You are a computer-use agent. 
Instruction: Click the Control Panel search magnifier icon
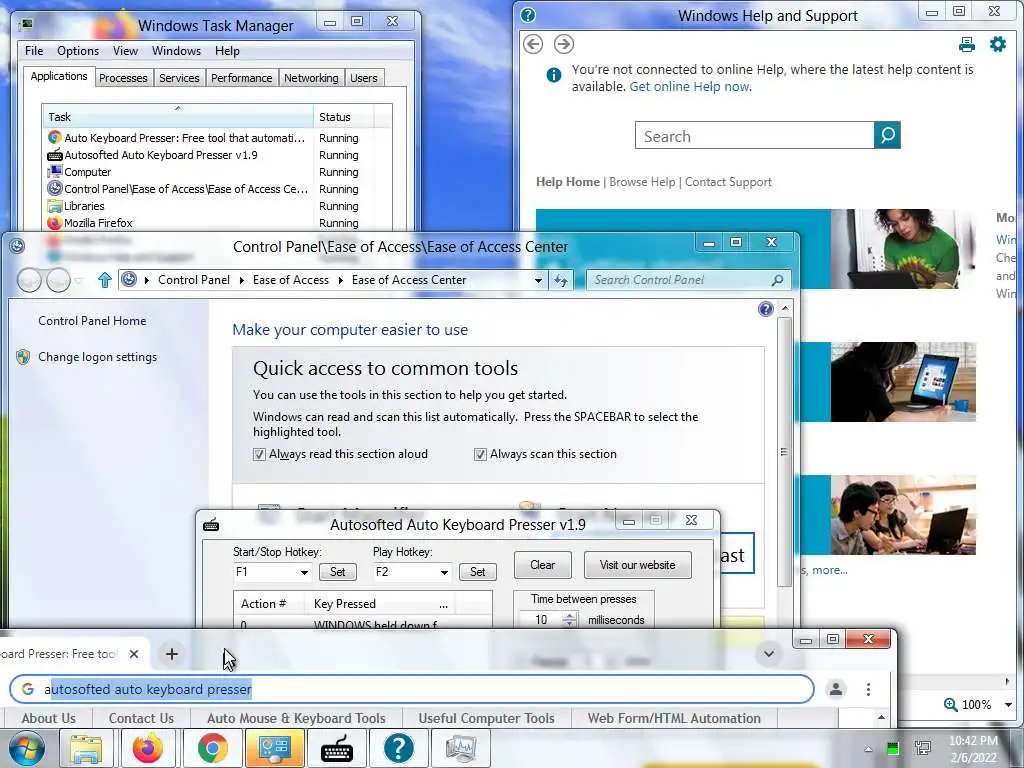pos(777,280)
